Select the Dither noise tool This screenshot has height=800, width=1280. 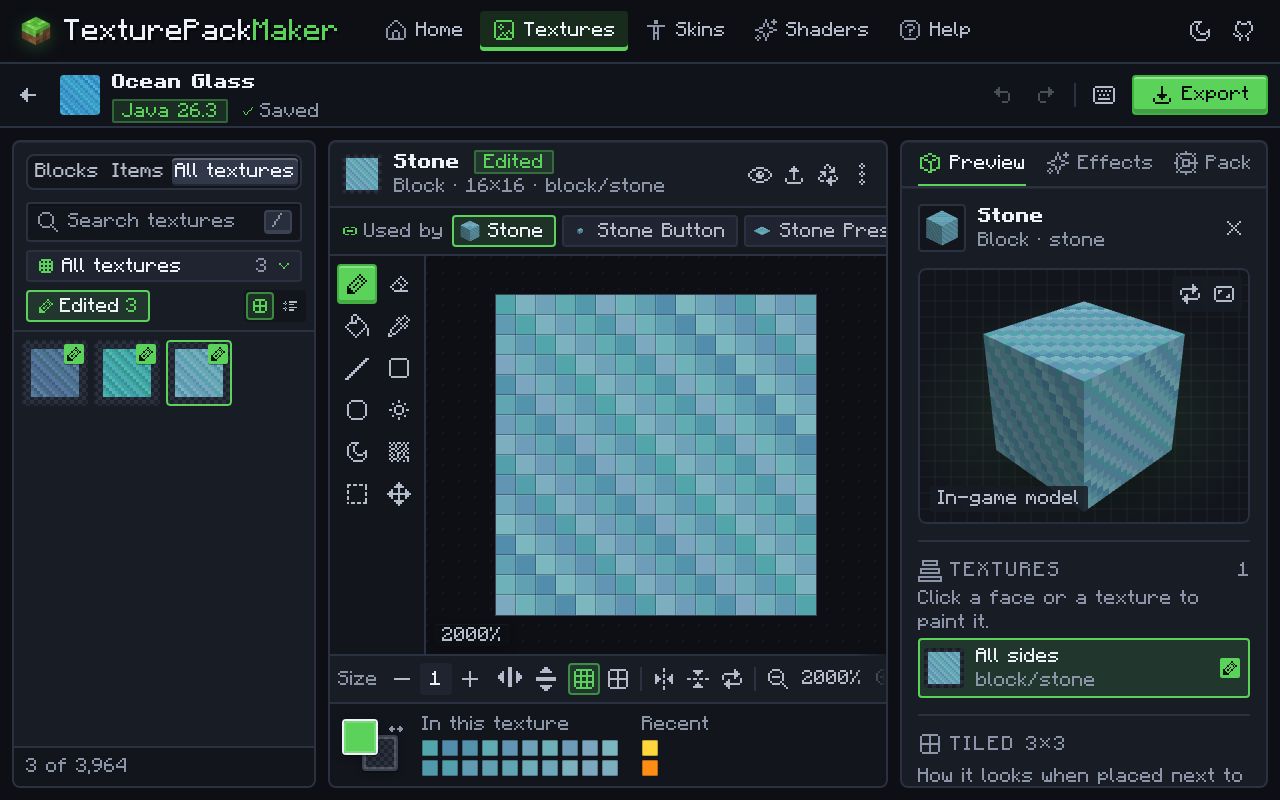click(399, 452)
